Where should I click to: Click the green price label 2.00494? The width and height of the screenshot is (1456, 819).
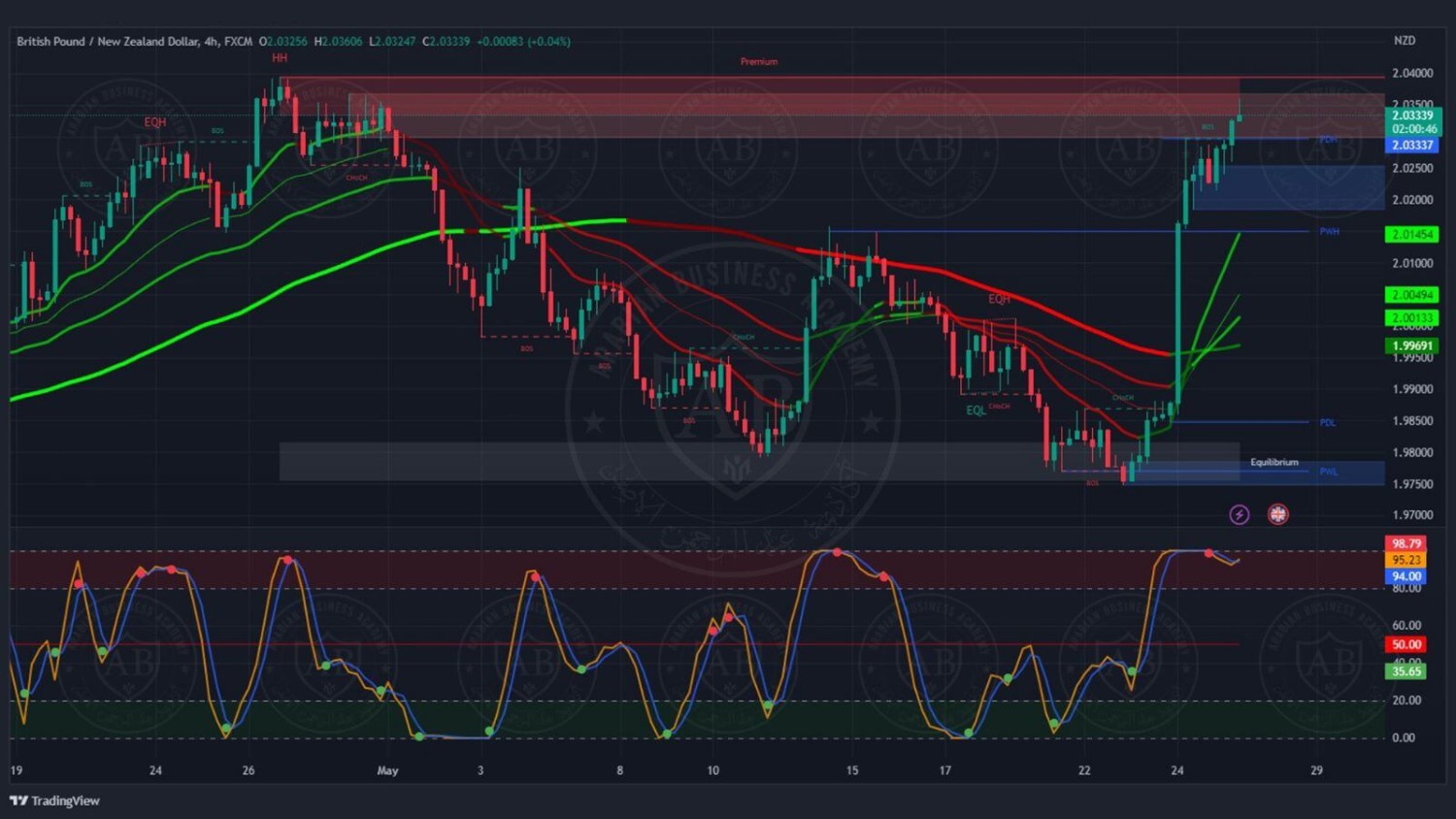pos(1412,295)
